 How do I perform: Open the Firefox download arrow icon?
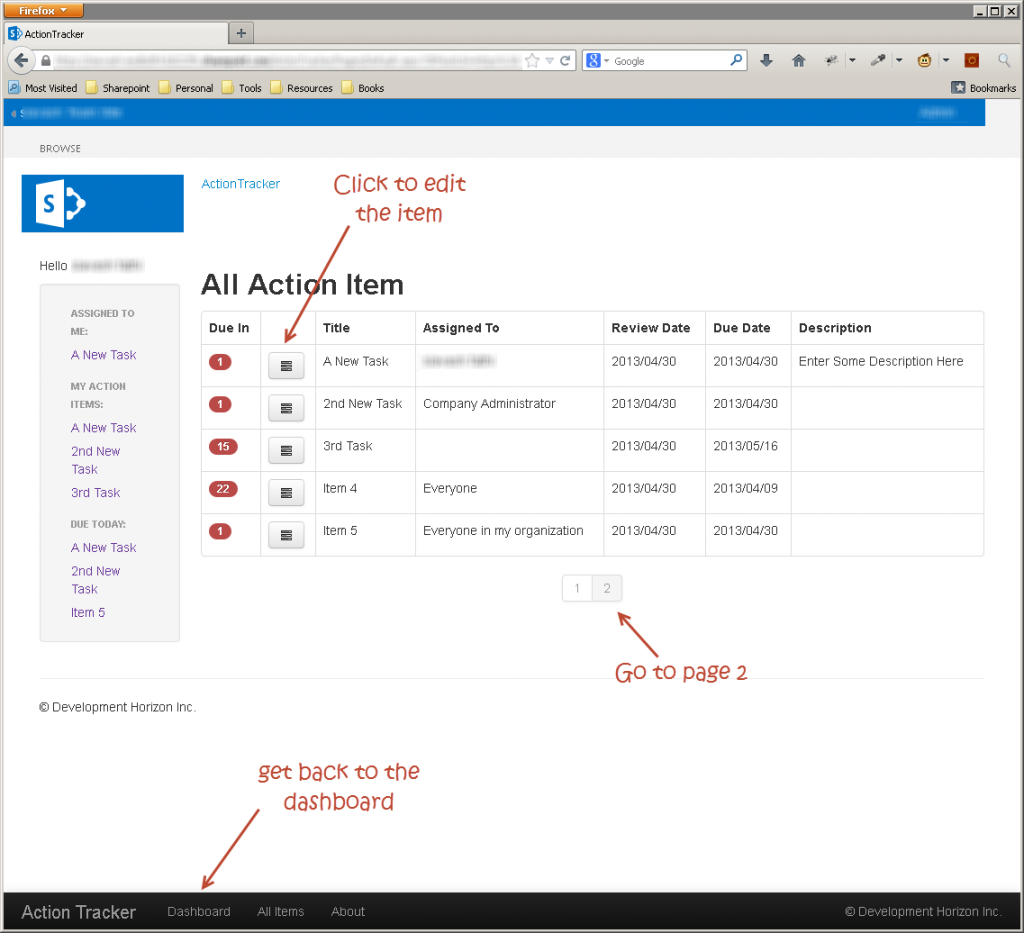[766, 60]
